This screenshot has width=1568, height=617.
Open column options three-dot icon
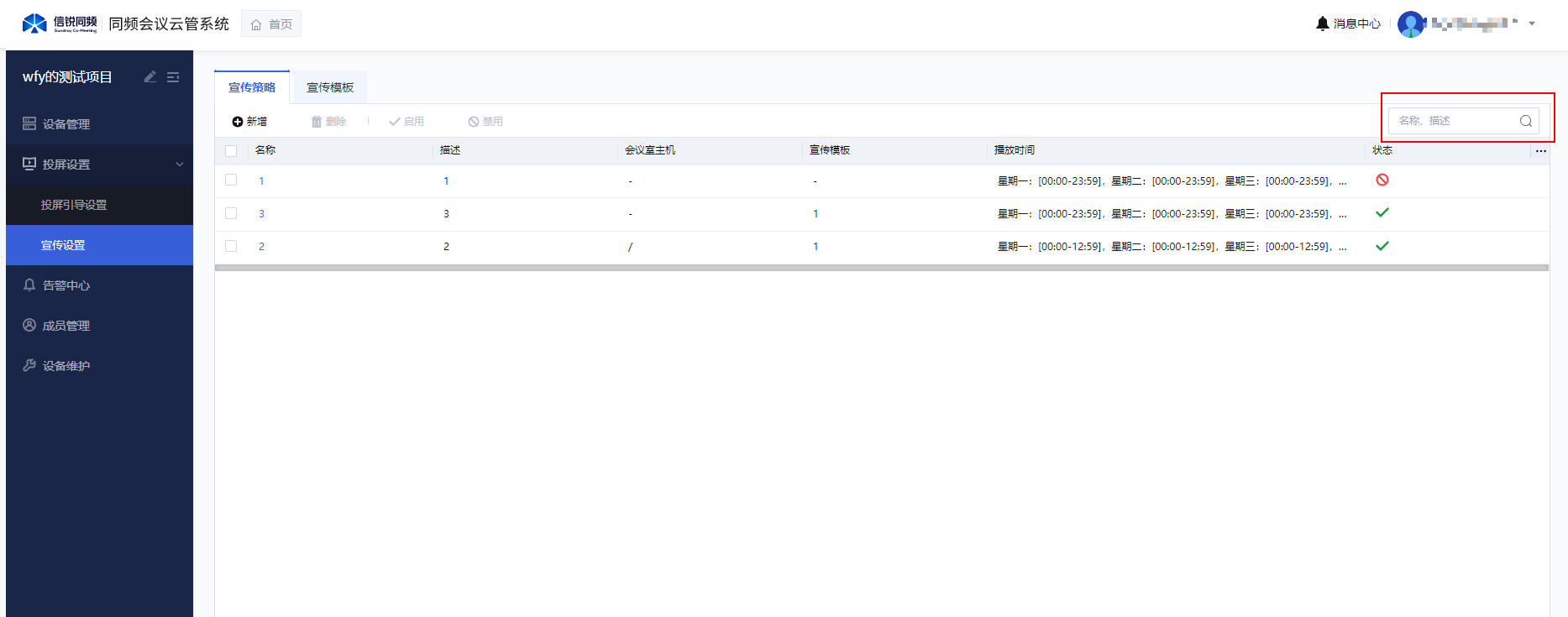pyautogui.click(x=1540, y=151)
